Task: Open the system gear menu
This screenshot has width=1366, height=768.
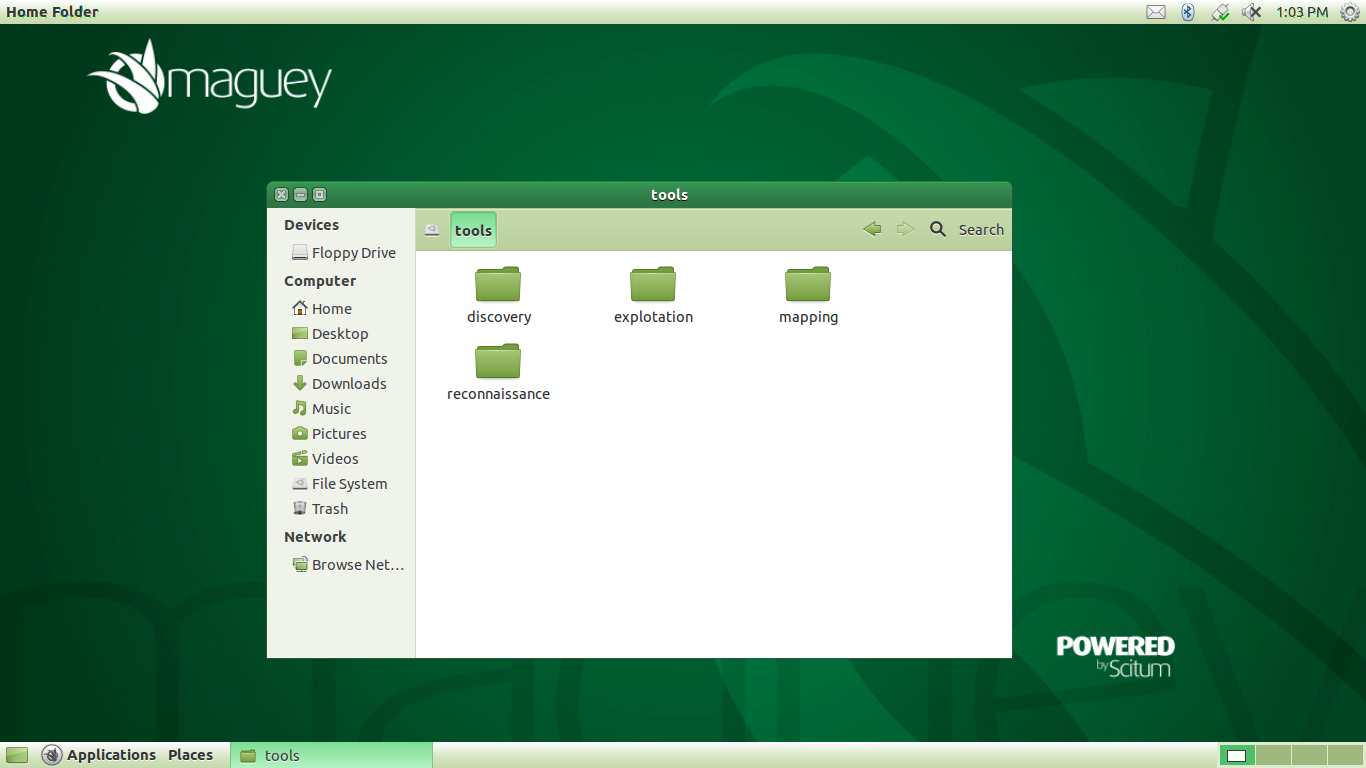Action: (1350, 12)
